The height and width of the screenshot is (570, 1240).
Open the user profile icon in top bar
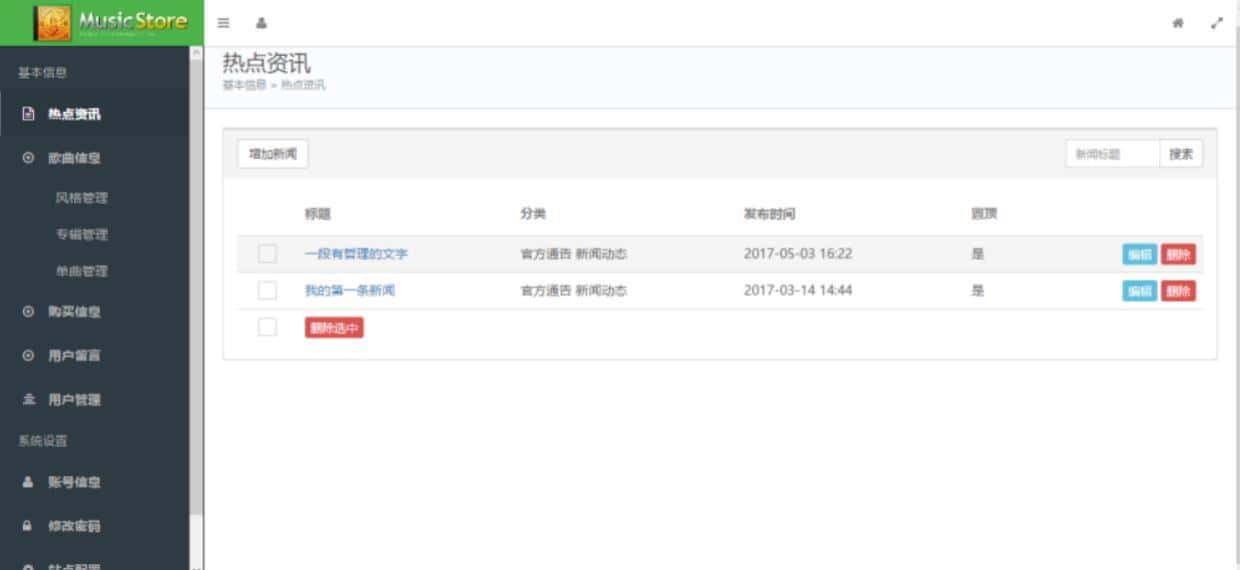[261, 23]
